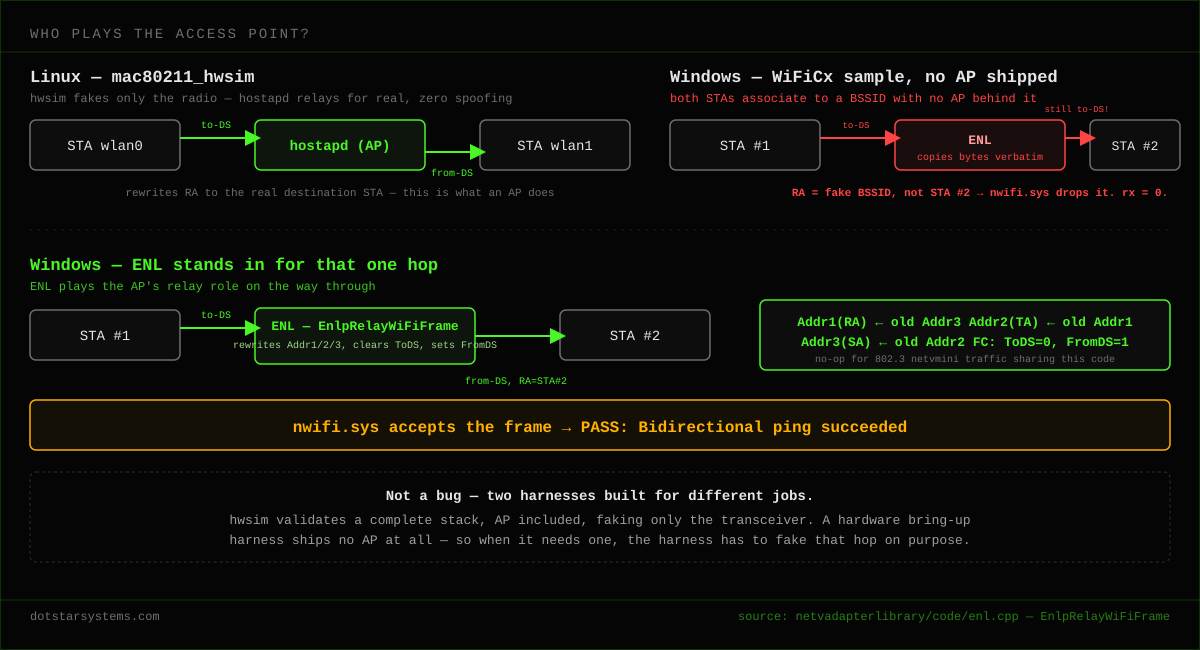
Task: Click 'hwsim fakes only the radio' subtitle
Action: (271, 99)
